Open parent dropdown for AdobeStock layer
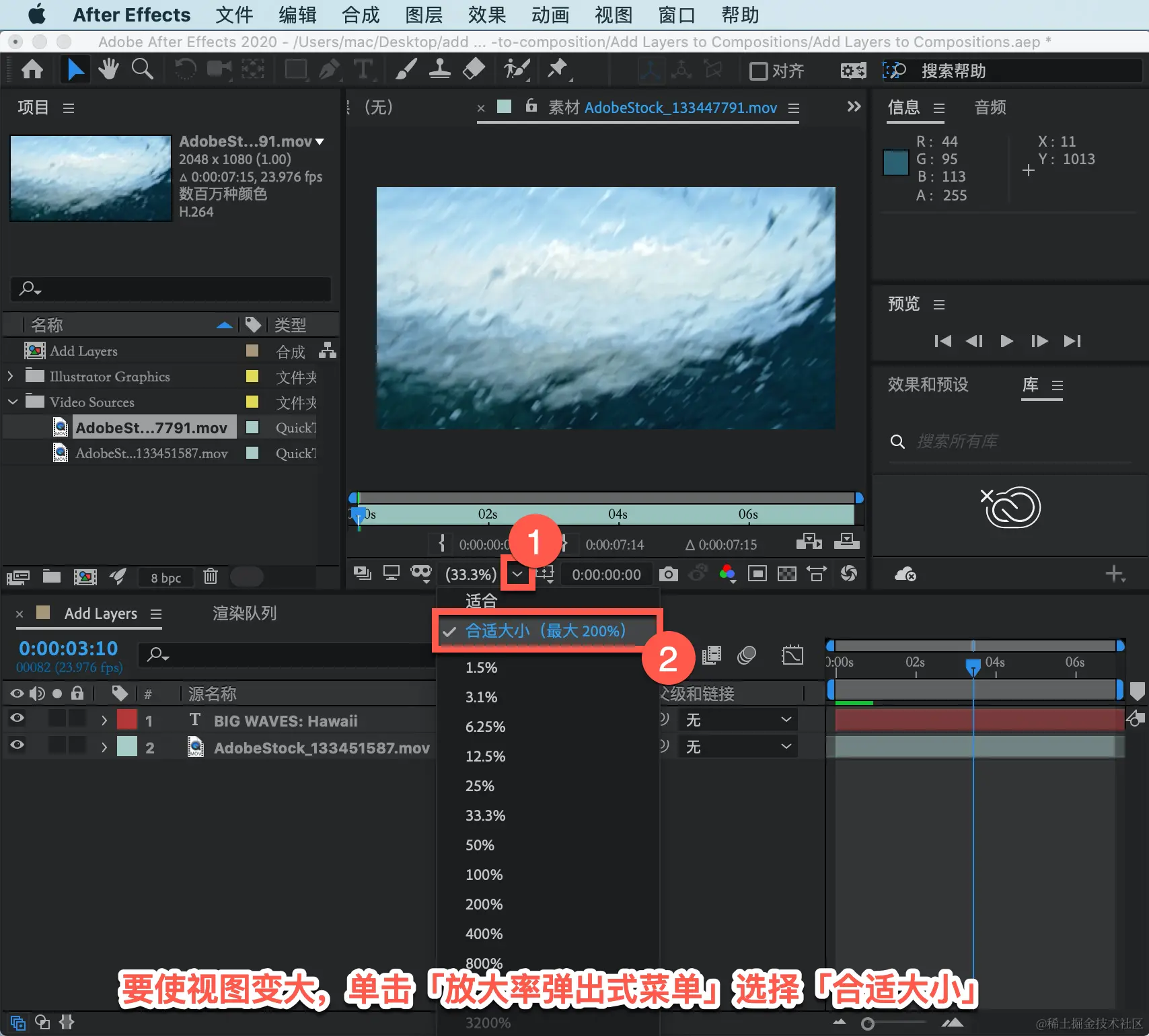The image size is (1149, 1036). (x=737, y=747)
